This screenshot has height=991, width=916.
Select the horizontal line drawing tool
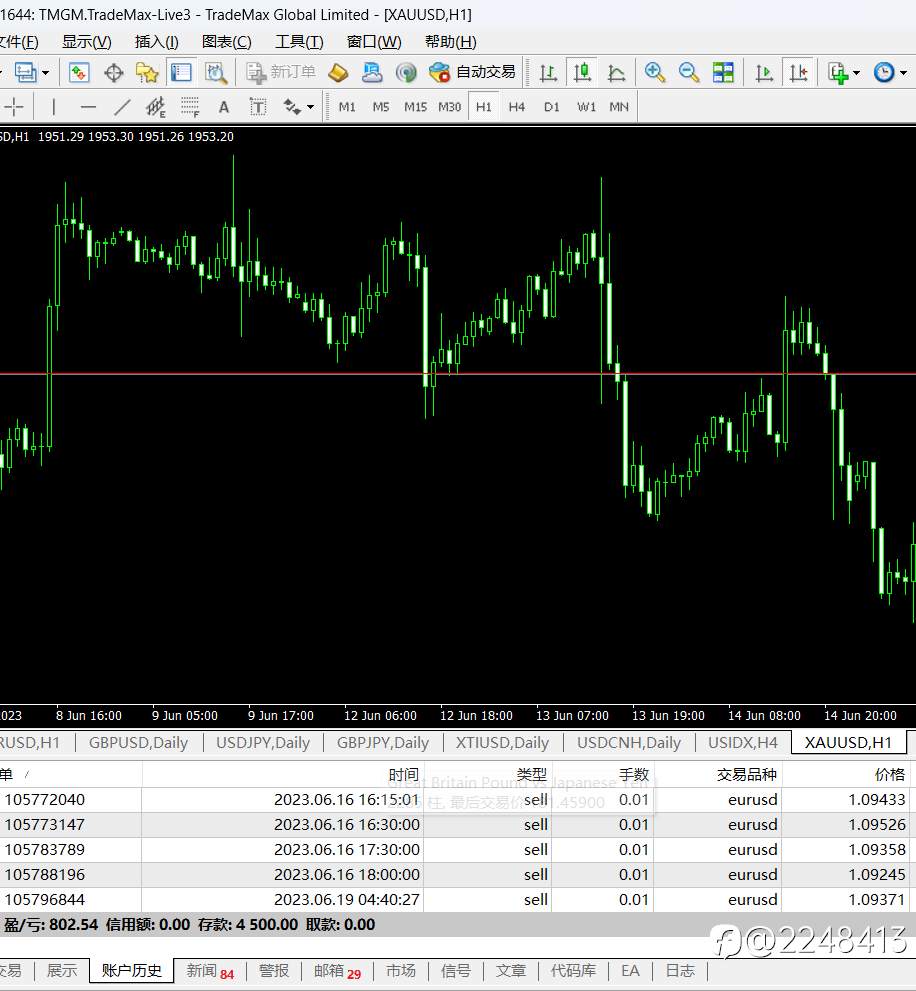88,107
